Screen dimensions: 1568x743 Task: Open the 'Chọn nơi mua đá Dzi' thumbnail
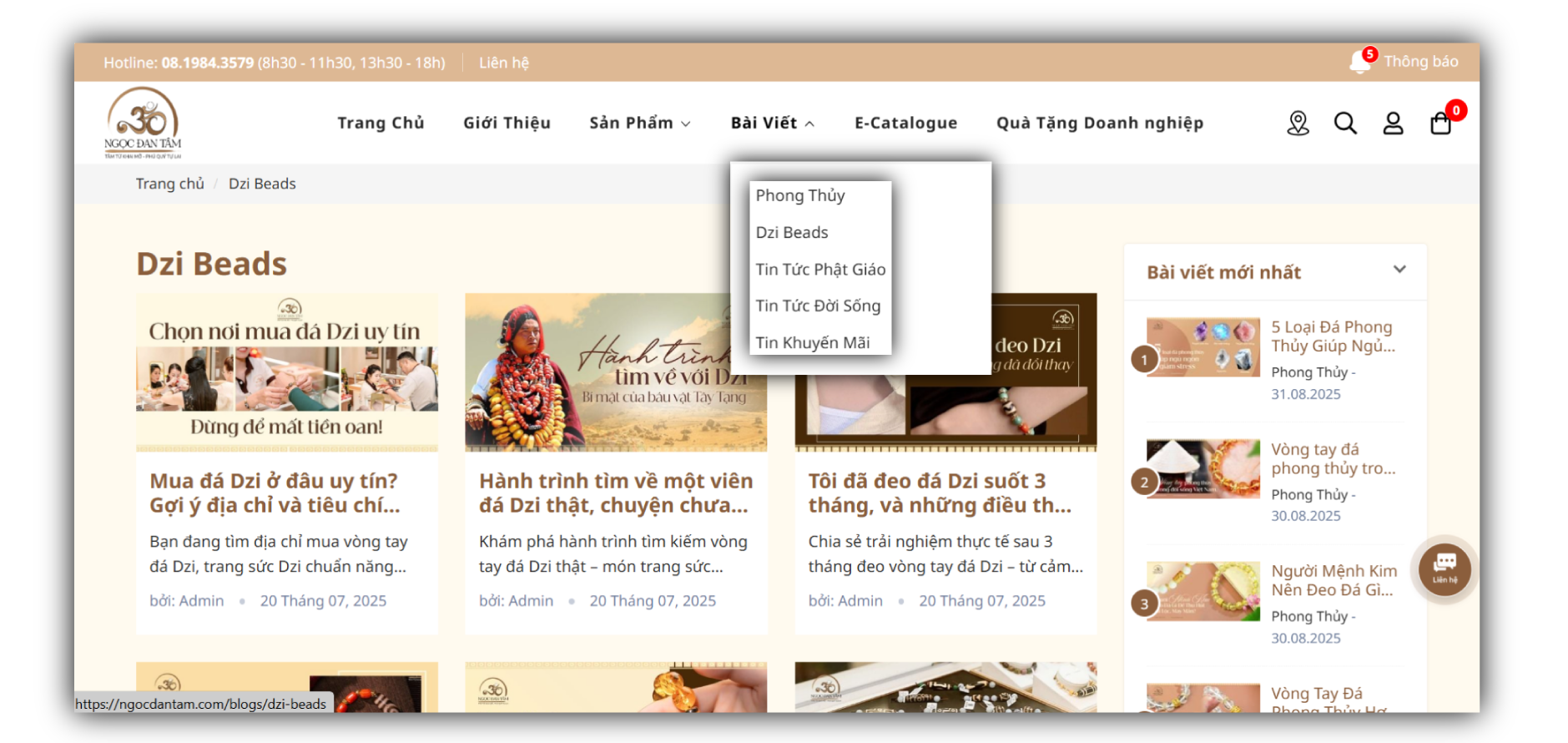pyautogui.click(x=286, y=372)
